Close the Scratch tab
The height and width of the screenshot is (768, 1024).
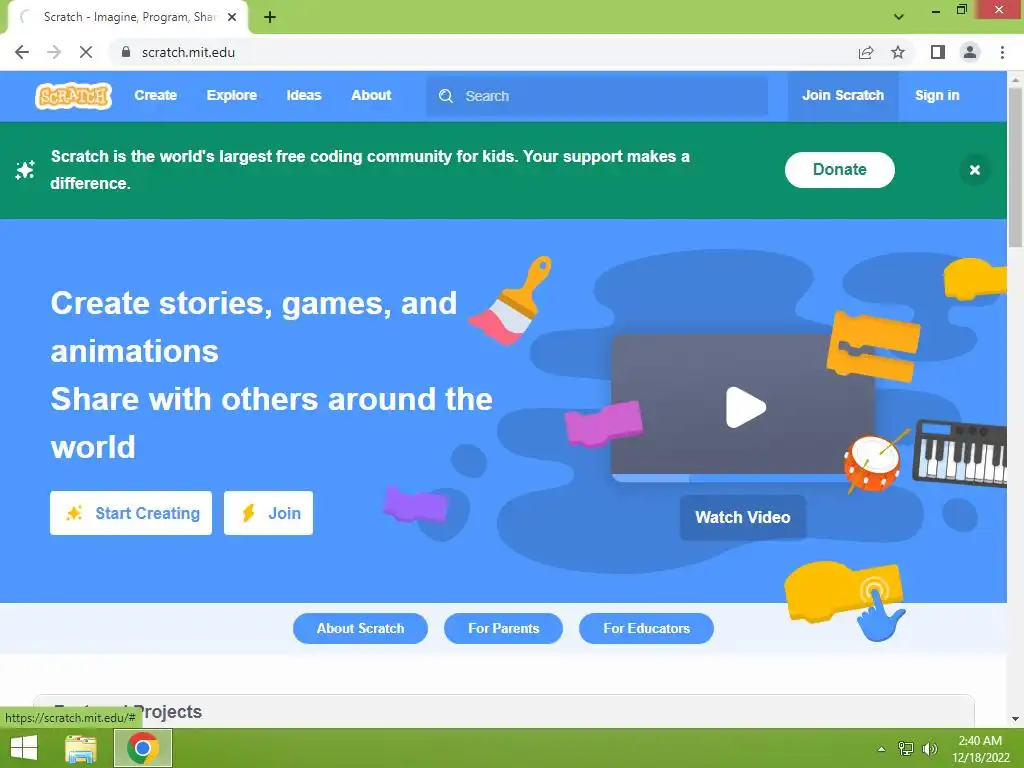click(232, 17)
